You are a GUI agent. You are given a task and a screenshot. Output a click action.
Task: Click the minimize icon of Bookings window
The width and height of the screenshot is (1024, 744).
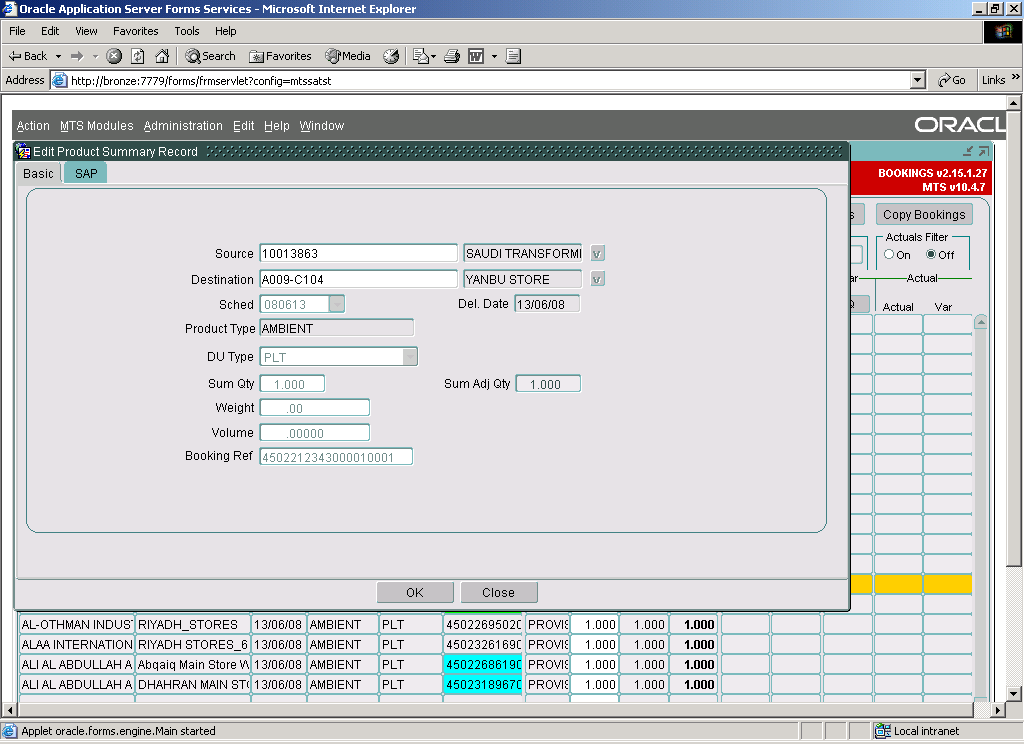point(968,151)
